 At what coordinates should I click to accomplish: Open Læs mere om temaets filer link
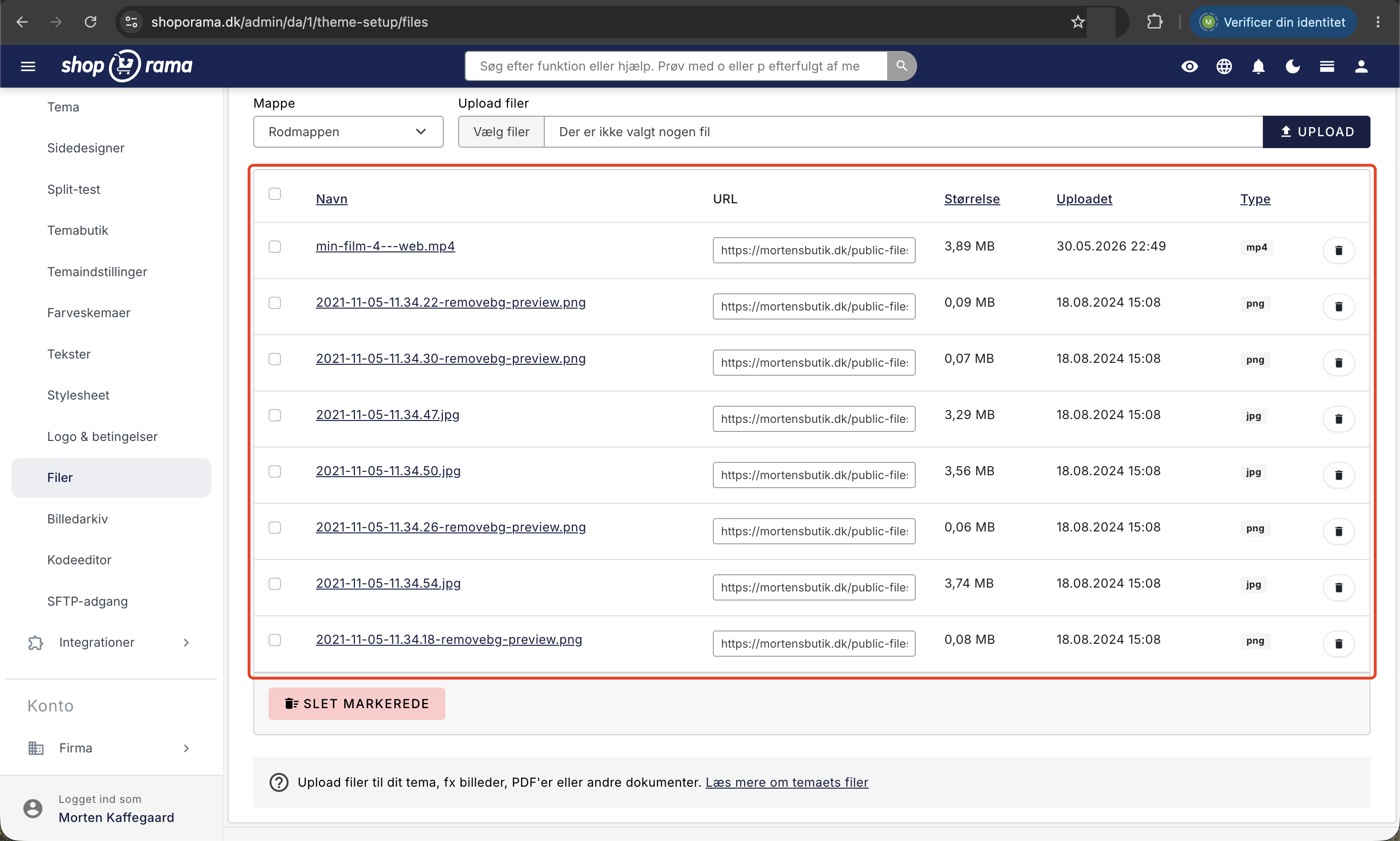[786, 782]
